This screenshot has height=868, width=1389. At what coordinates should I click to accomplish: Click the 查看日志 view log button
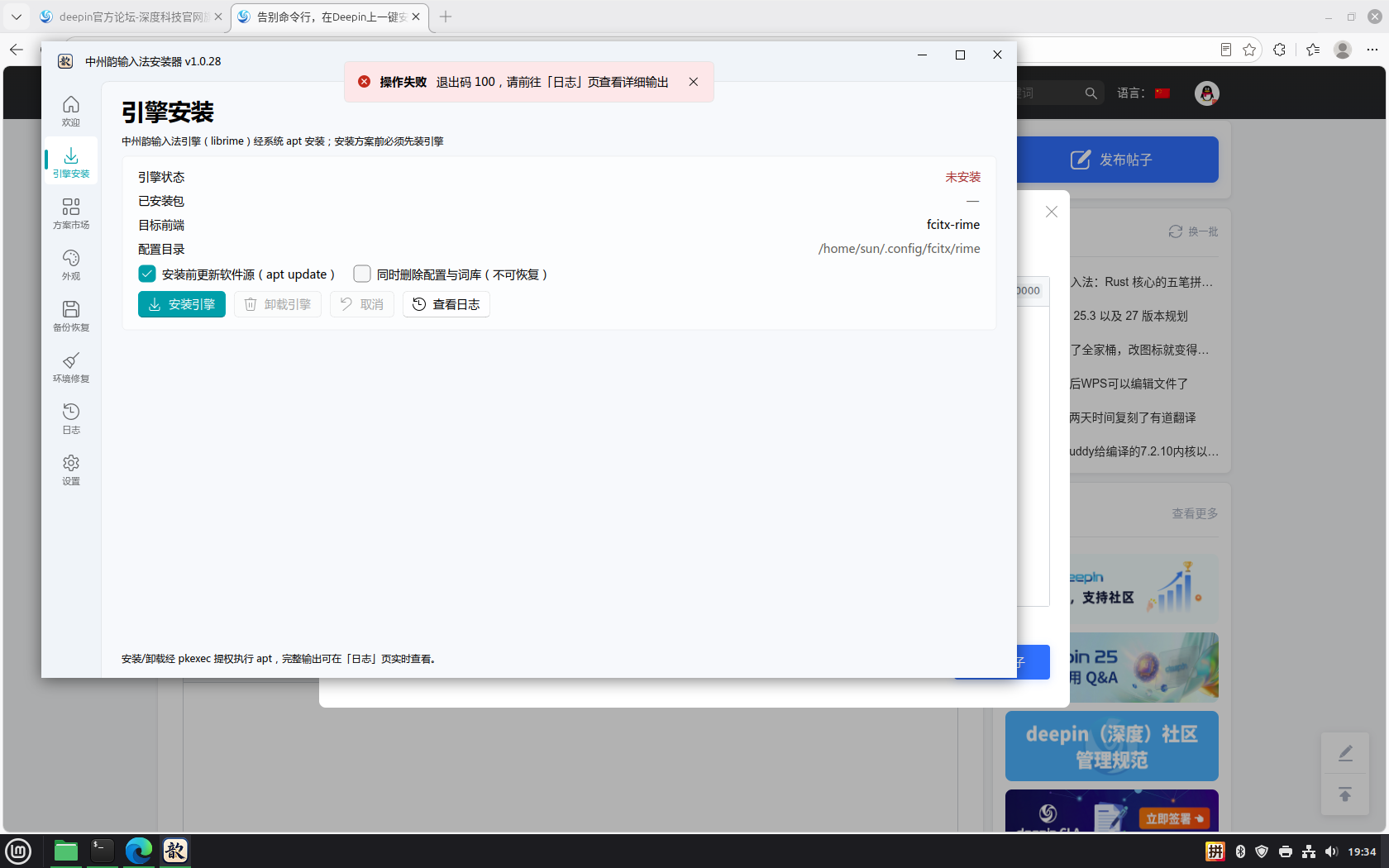446,304
